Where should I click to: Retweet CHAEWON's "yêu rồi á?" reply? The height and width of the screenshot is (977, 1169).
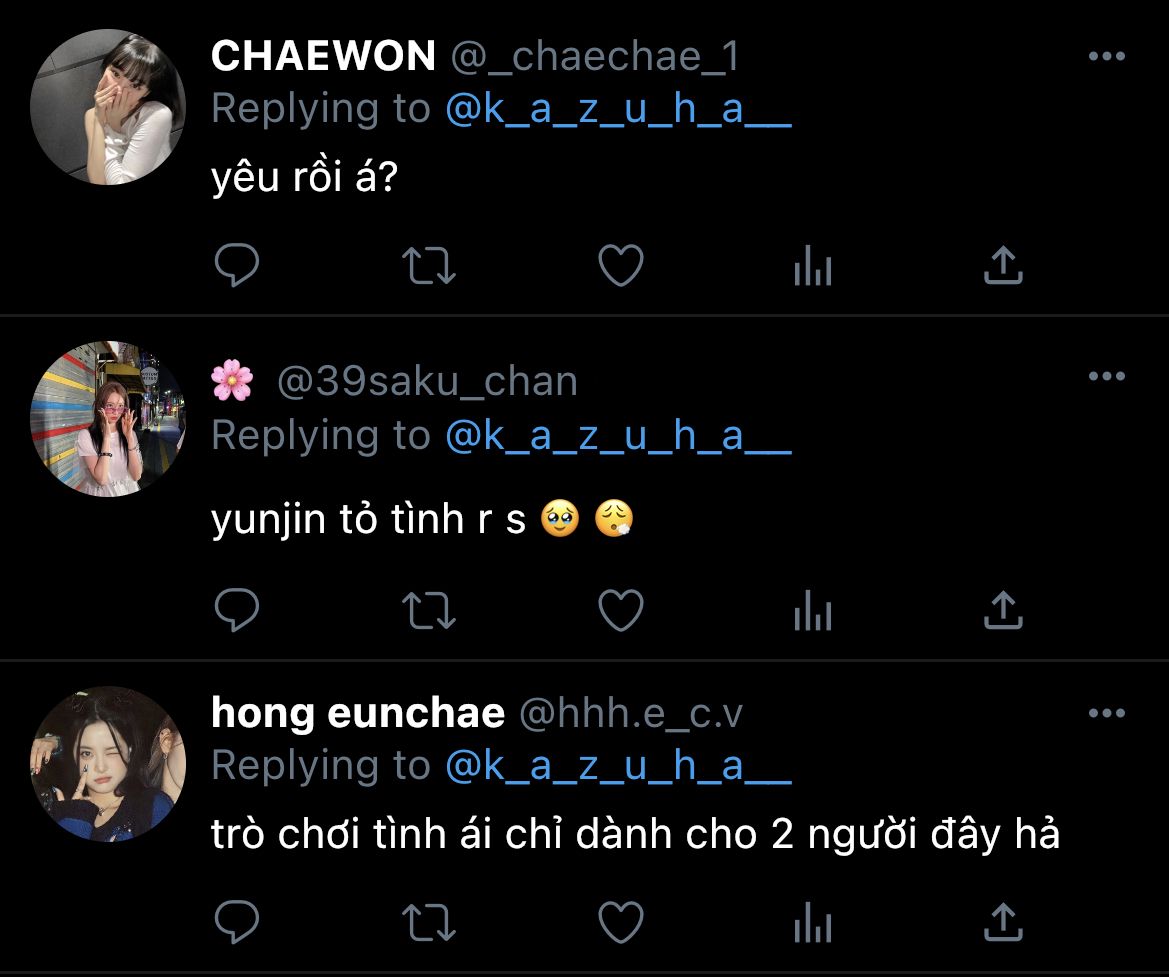tap(429, 266)
